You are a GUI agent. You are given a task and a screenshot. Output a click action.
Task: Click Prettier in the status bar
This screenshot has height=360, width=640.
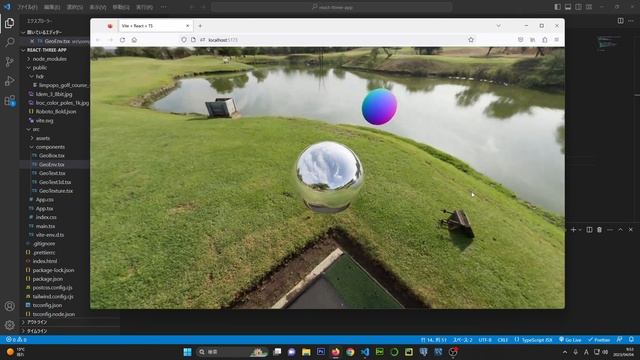[x=599, y=340]
